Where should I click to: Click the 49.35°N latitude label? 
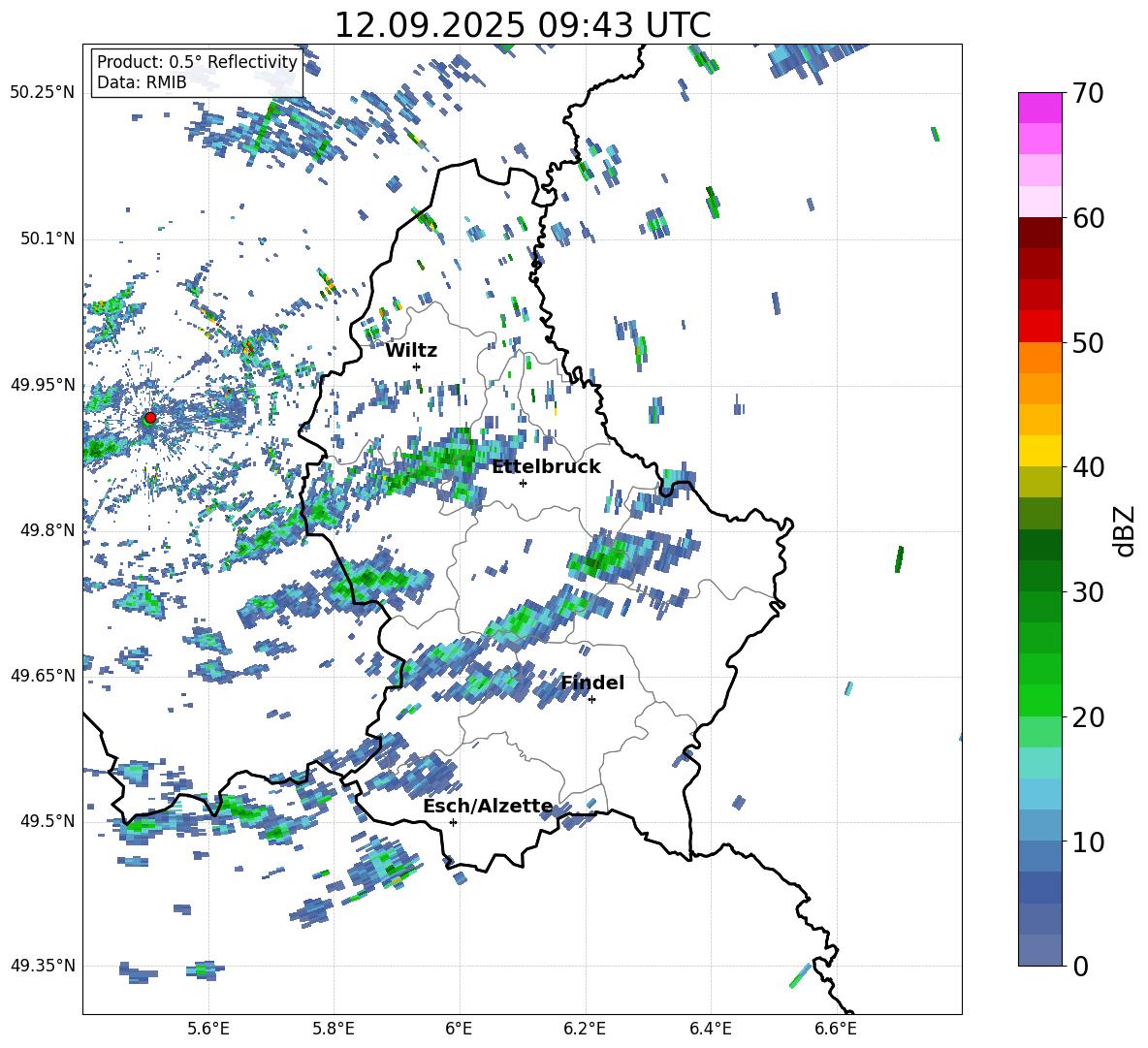pos(43,966)
